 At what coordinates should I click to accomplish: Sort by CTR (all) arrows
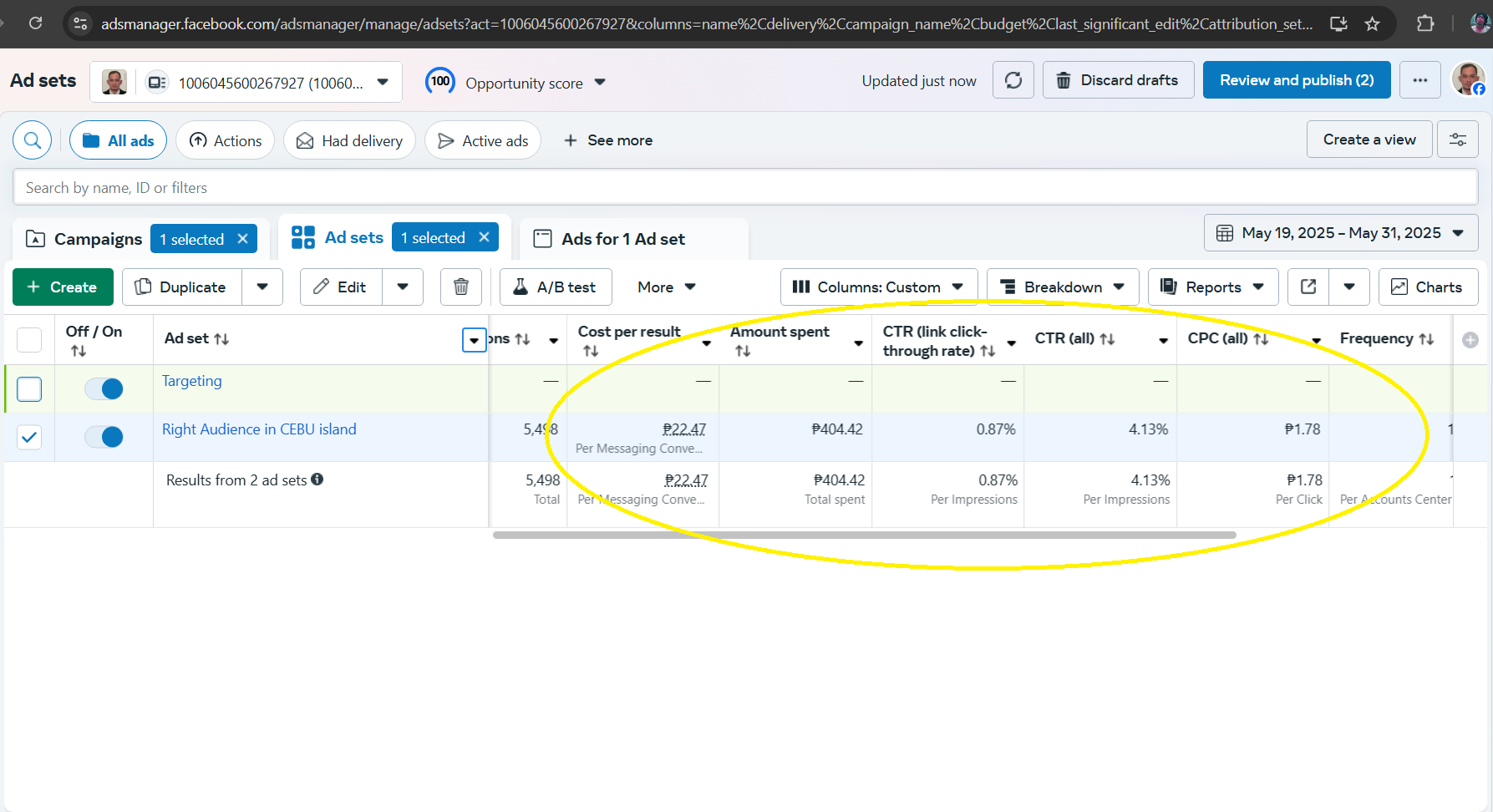[1107, 338]
